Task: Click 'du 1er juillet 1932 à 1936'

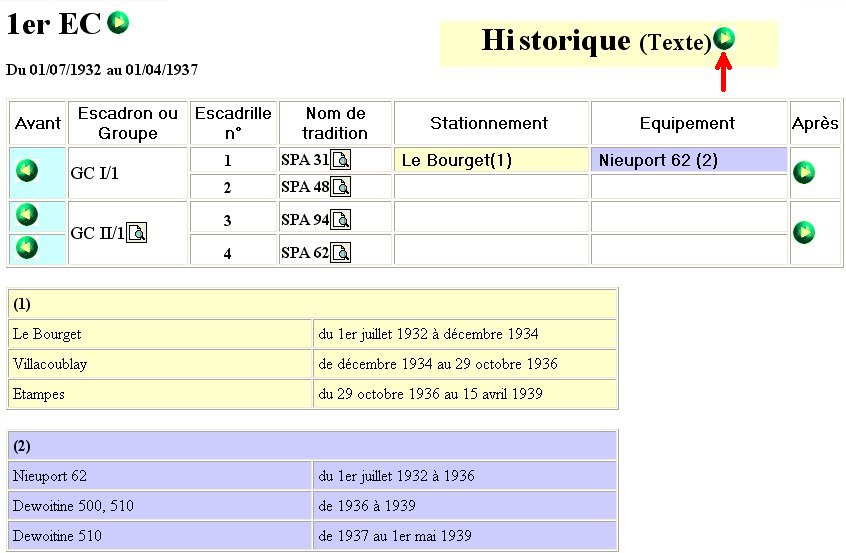Action: point(397,476)
